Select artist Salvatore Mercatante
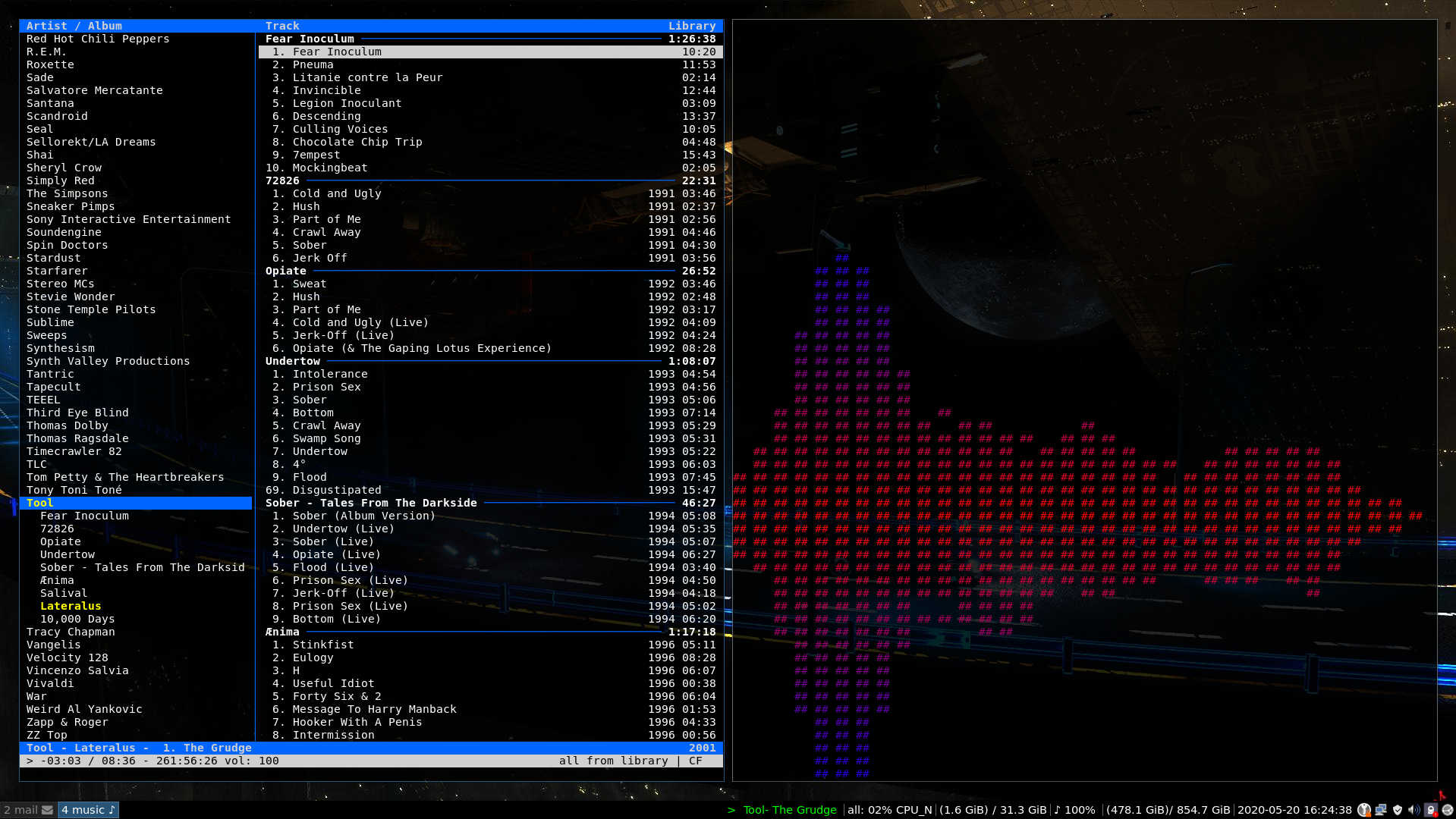The width and height of the screenshot is (1456, 819). click(x=95, y=90)
